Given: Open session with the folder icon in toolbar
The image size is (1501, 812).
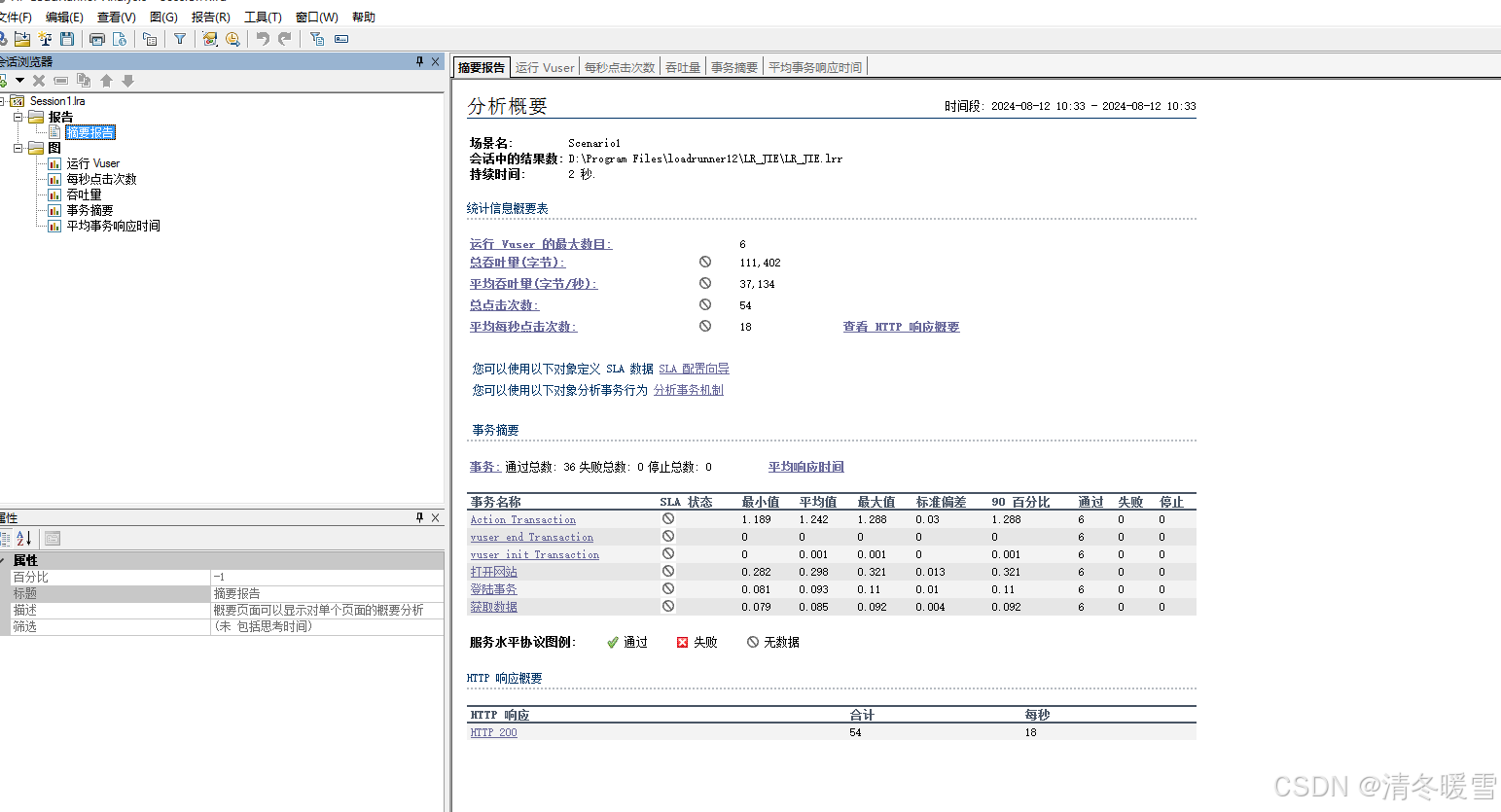Looking at the screenshot, I should pyautogui.click(x=22, y=39).
